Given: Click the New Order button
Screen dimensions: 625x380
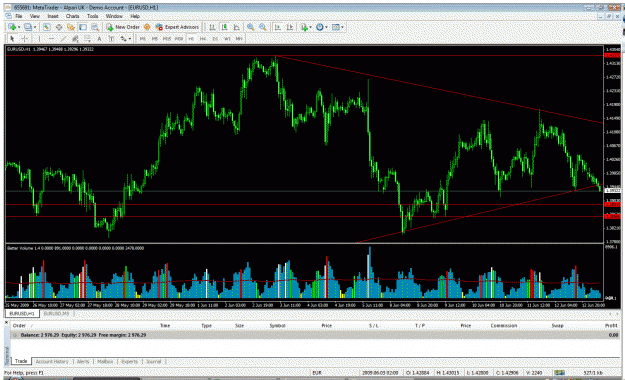Looking at the screenshot, I should 123,27.
